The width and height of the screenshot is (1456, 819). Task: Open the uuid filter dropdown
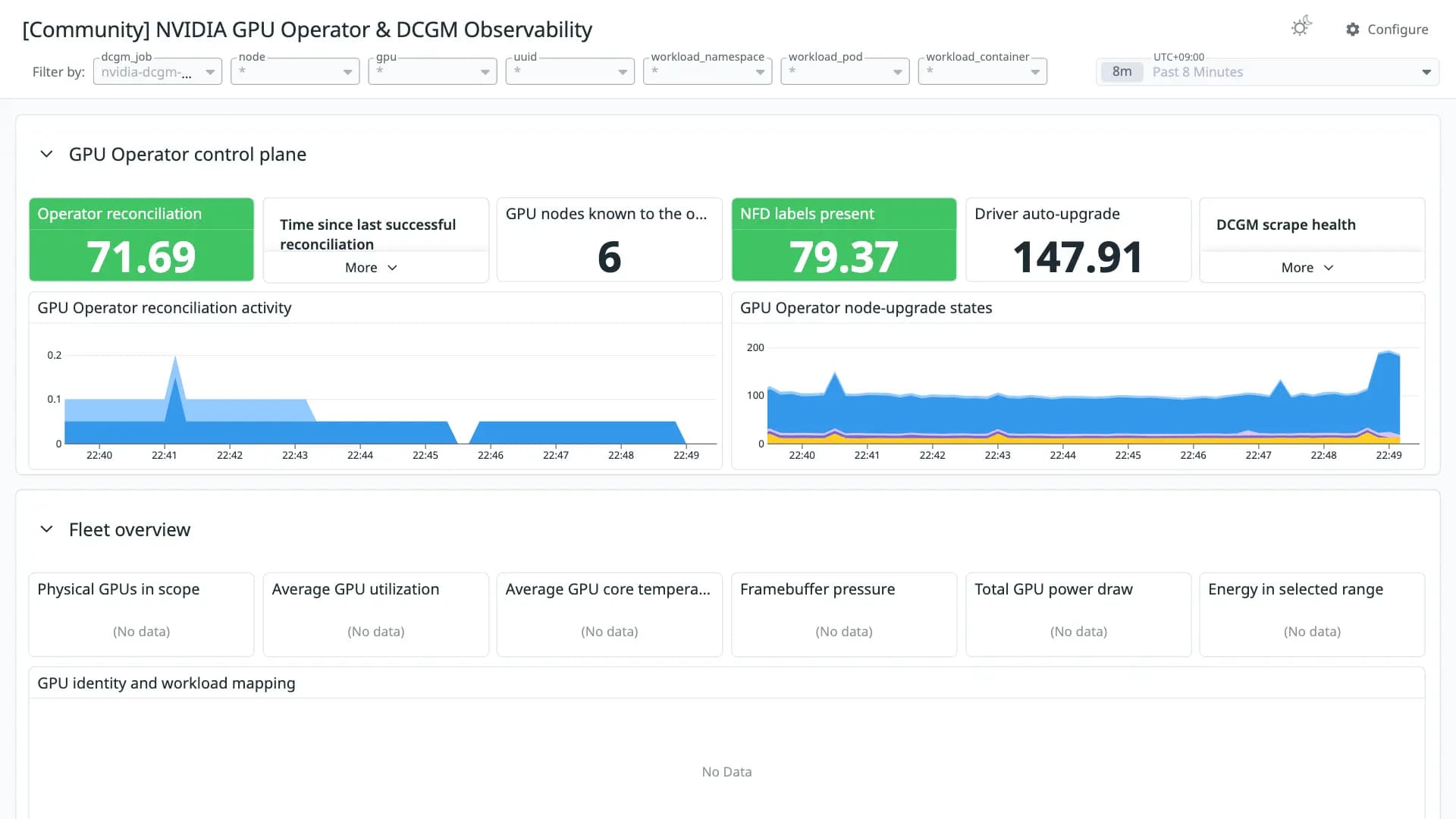[570, 72]
